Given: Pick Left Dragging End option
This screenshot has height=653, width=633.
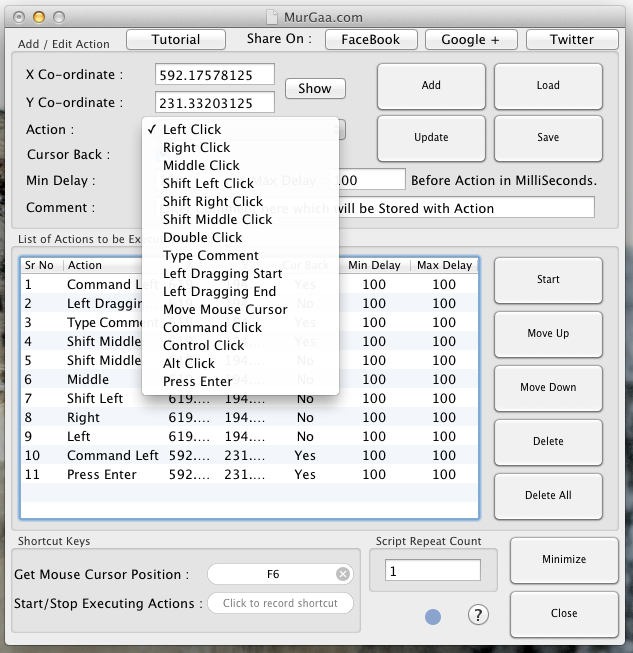Looking at the screenshot, I should point(240,292).
